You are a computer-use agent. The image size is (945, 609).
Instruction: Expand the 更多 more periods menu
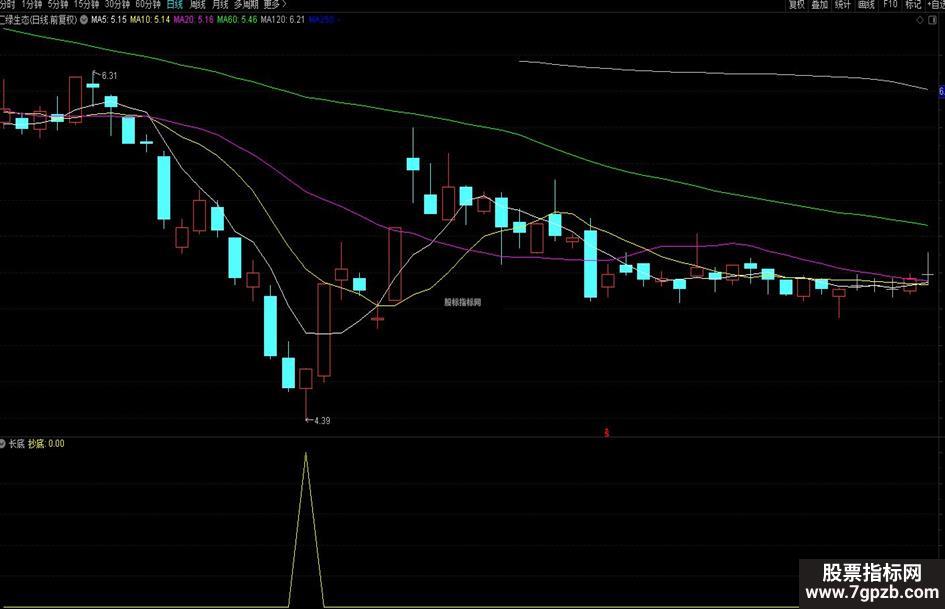point(275,4)
